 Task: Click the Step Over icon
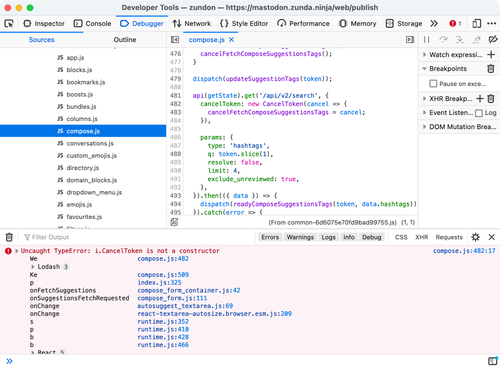click(x=443, y=40)
